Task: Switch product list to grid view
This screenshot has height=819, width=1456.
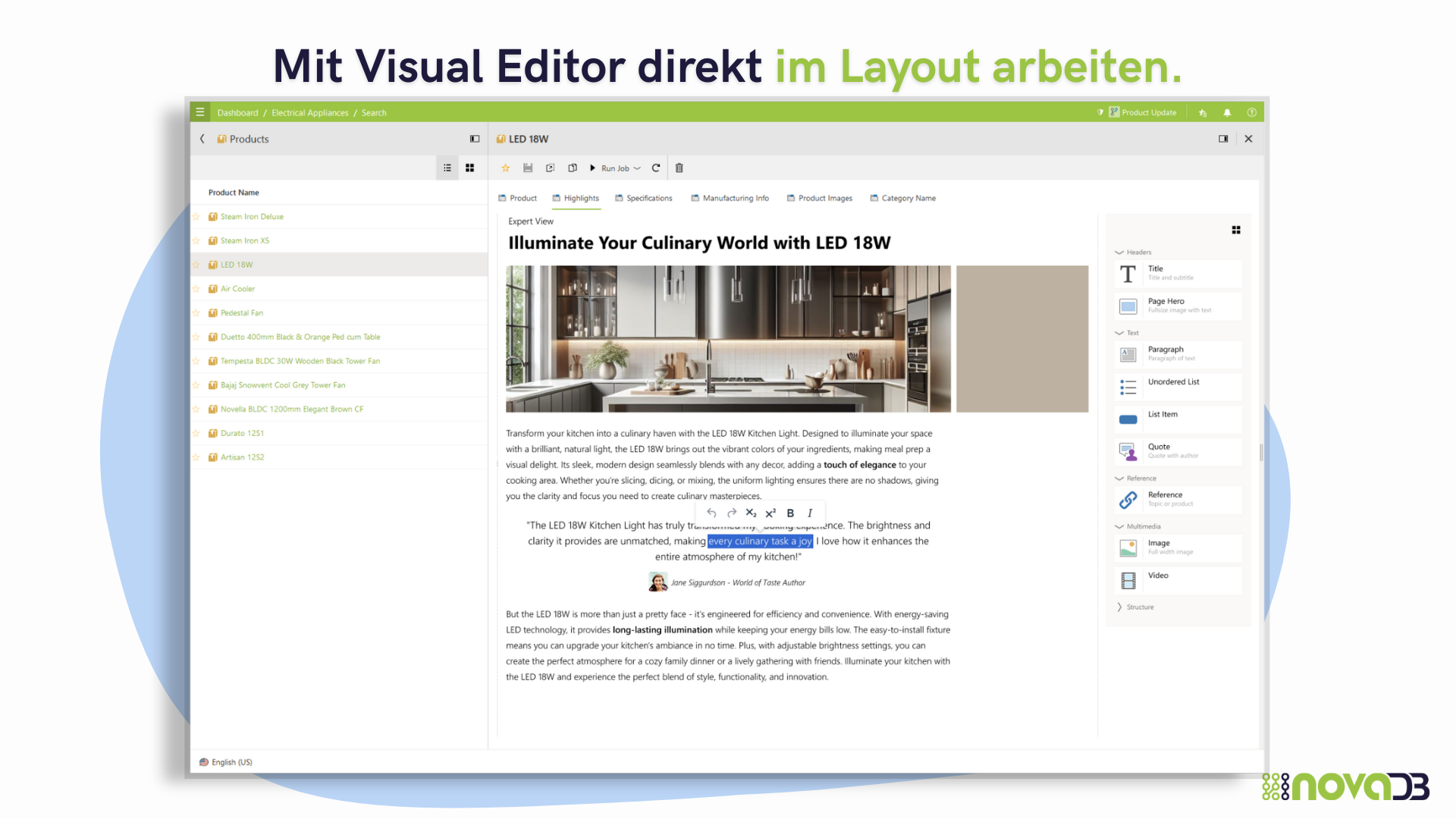Action: [470, 168]
